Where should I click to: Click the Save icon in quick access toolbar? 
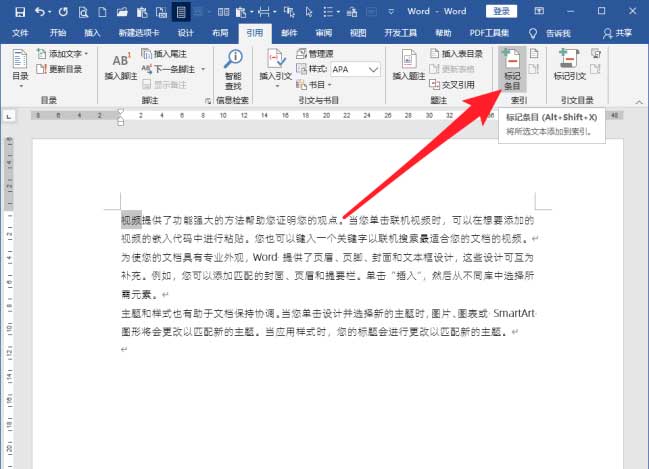click(19, 12)
